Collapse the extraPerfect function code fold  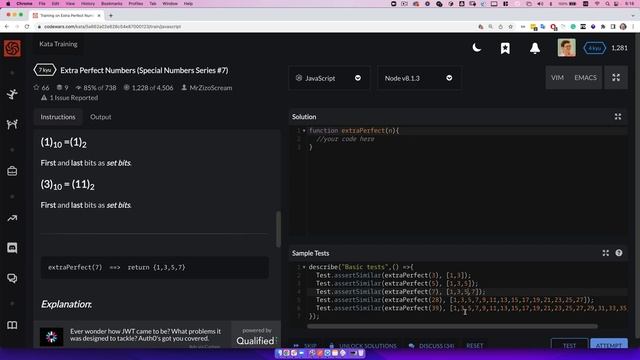pos(304,131)
